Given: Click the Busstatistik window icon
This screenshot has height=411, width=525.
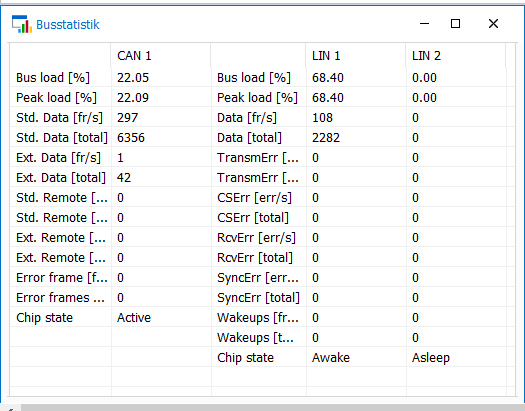Looking at the screenshot, I should click(22, 24).
